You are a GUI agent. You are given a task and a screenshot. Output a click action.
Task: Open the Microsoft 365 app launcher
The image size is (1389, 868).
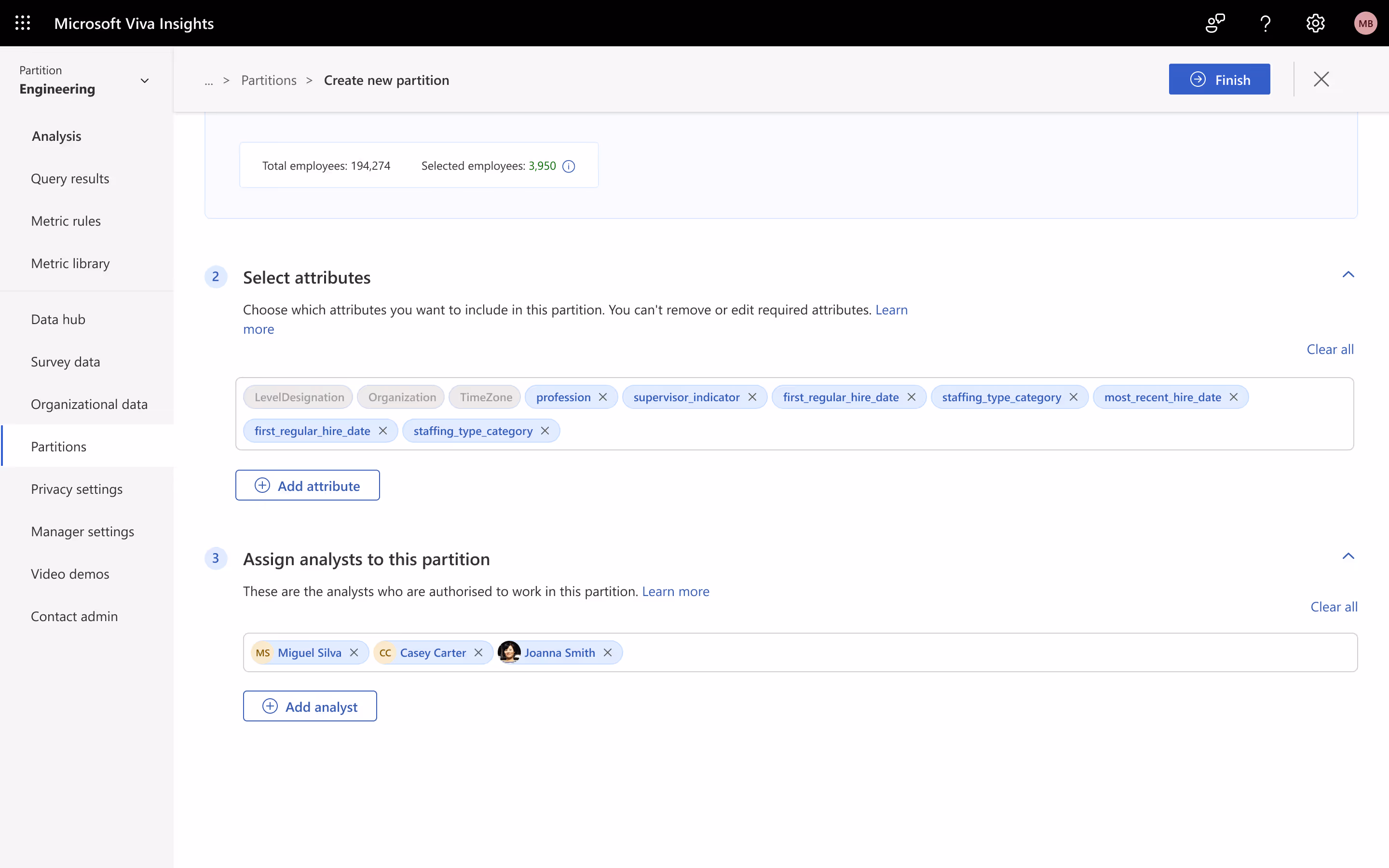click(22, 23)
